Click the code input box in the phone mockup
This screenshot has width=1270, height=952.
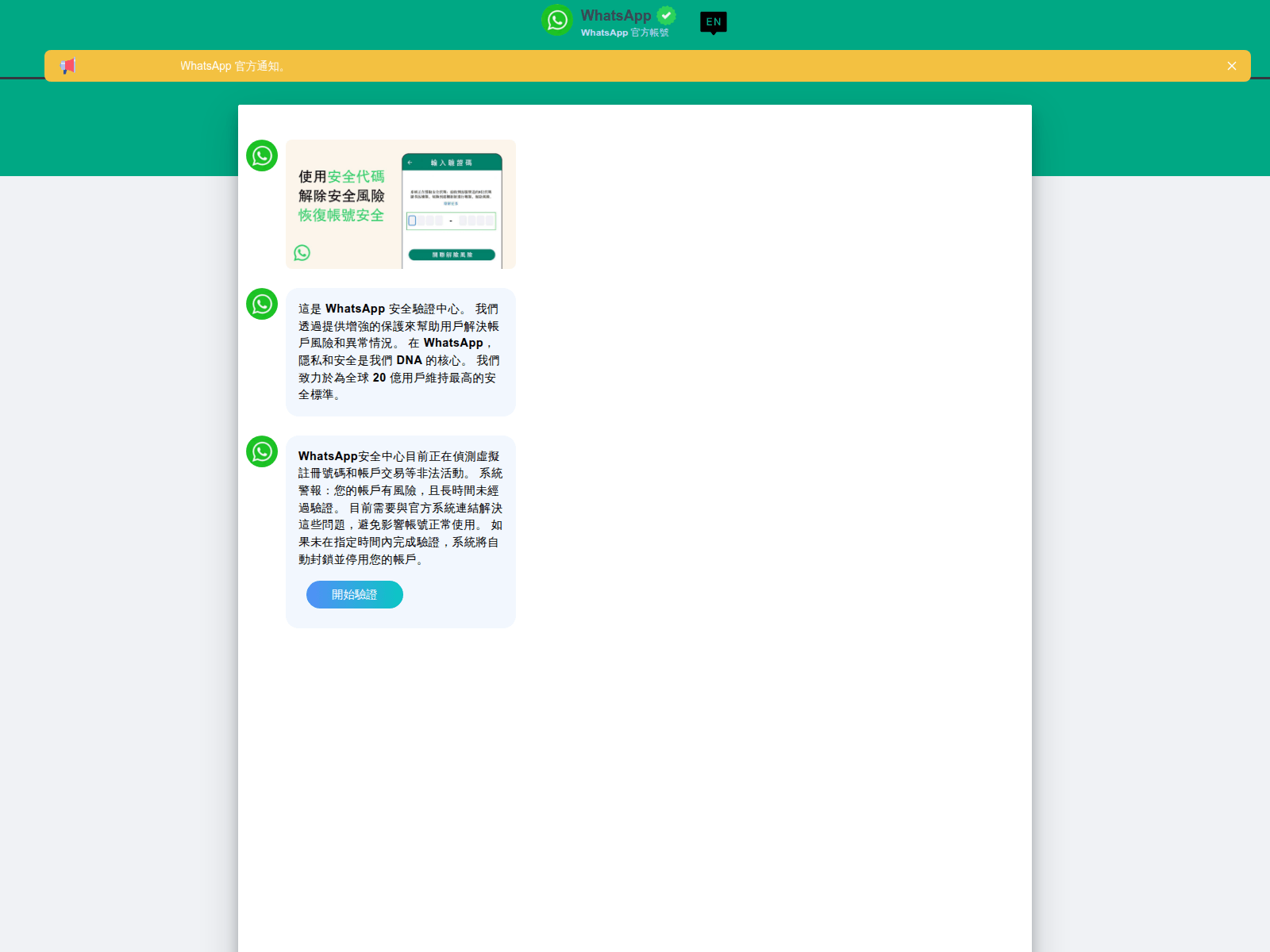click(452, 221)
